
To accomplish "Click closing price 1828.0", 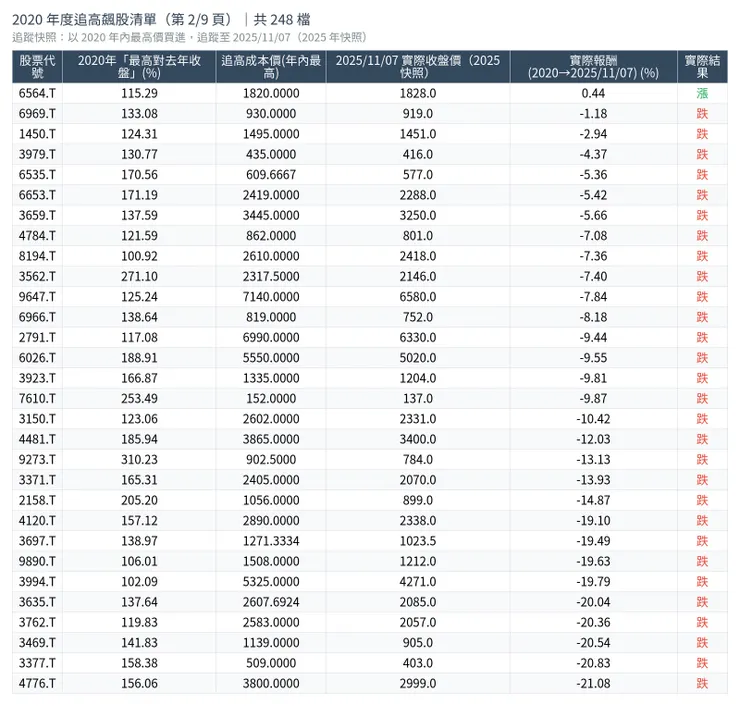I will 418,93.
